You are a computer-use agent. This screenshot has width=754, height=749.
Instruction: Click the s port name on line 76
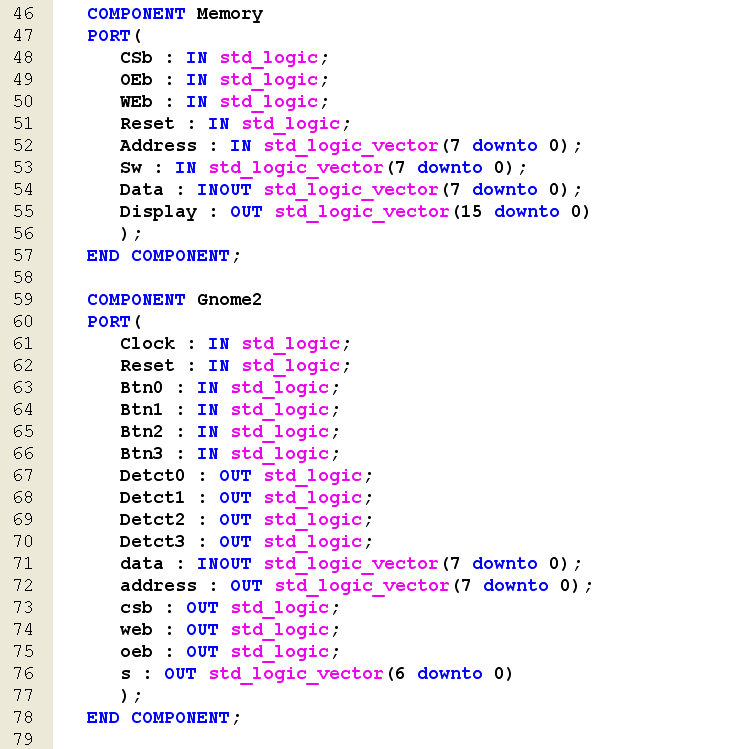tap(126, 674)
